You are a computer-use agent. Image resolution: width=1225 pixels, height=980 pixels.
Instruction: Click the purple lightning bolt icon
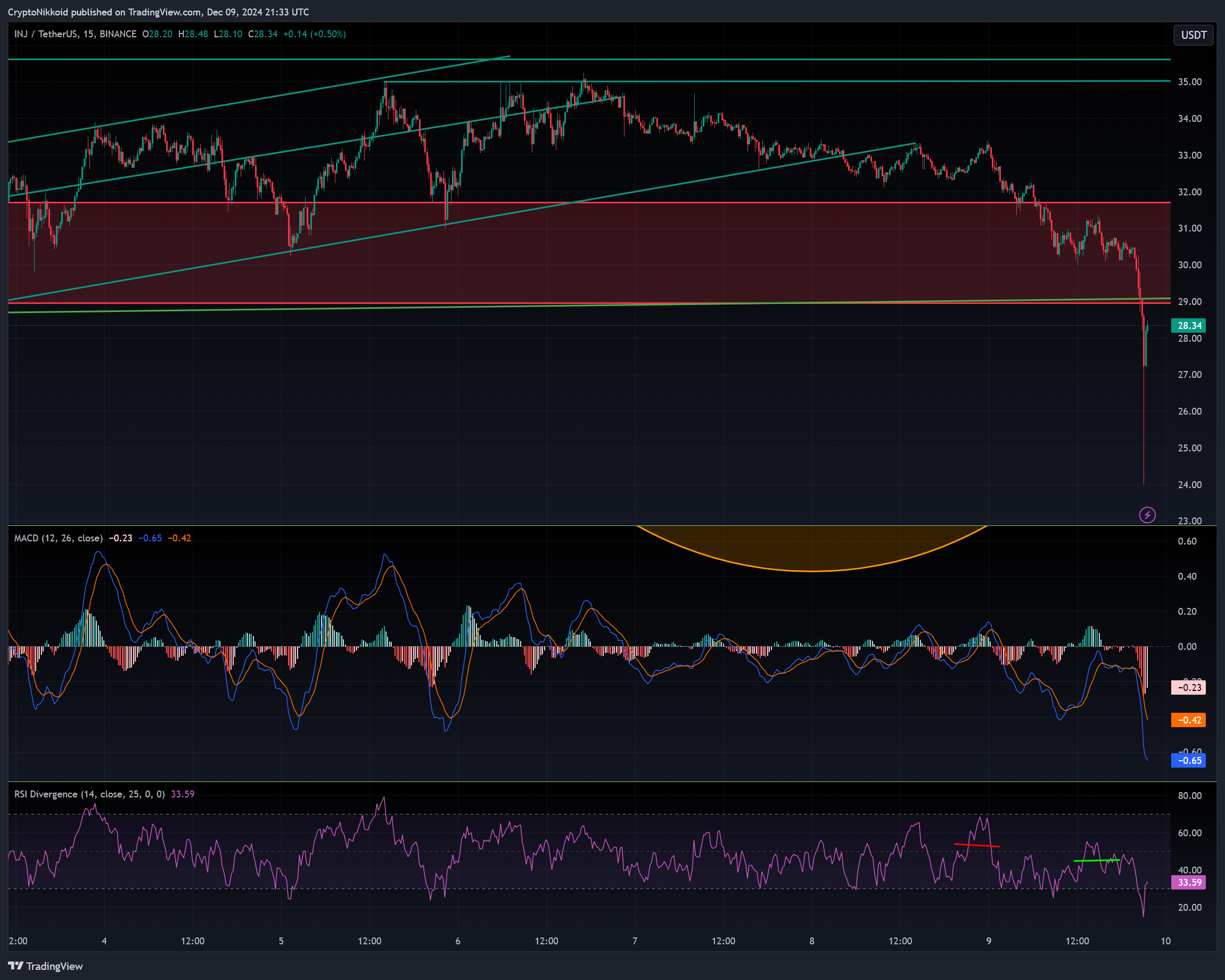coord(1147,515)
